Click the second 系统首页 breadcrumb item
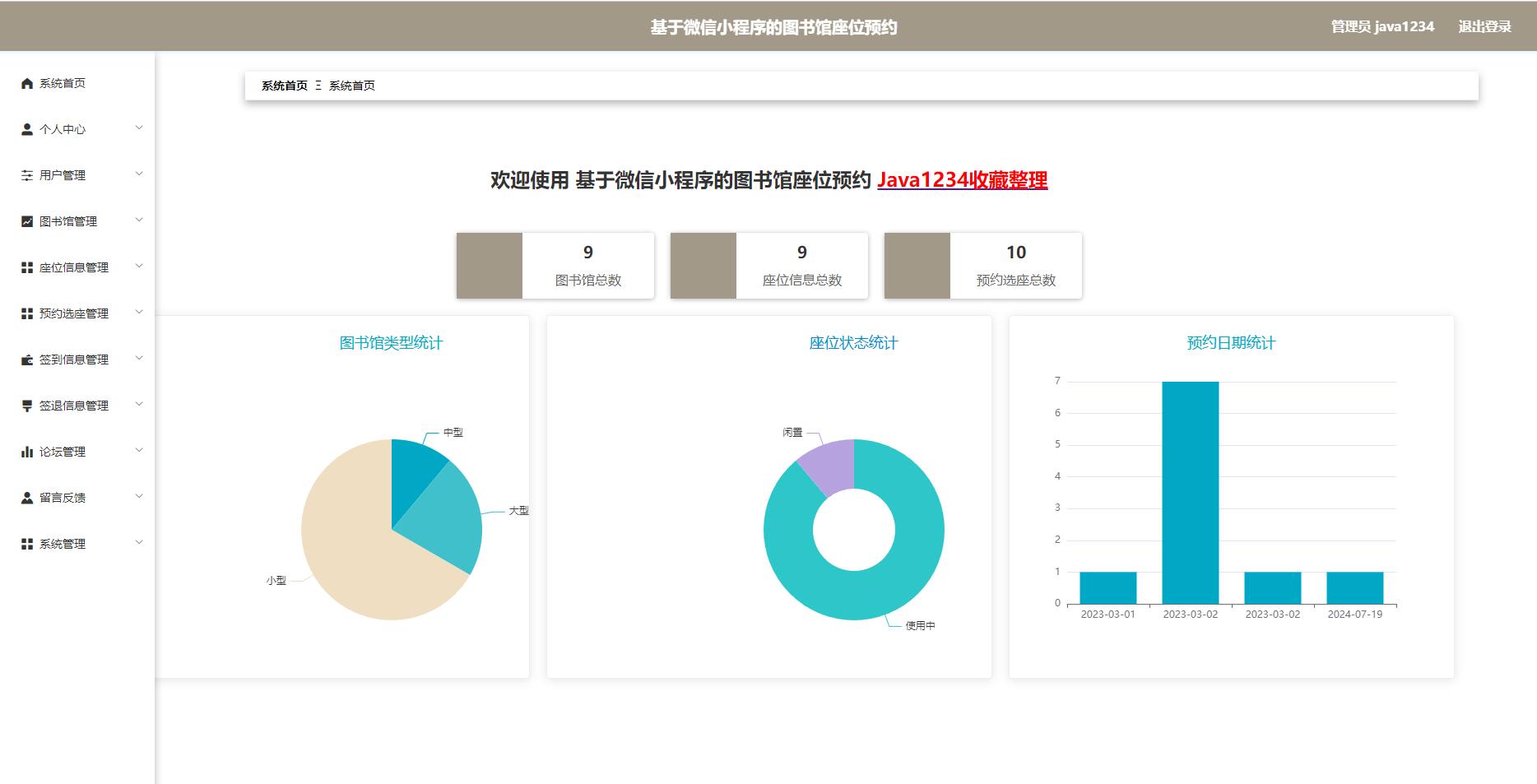1537x784 pixels. [352, 86]
